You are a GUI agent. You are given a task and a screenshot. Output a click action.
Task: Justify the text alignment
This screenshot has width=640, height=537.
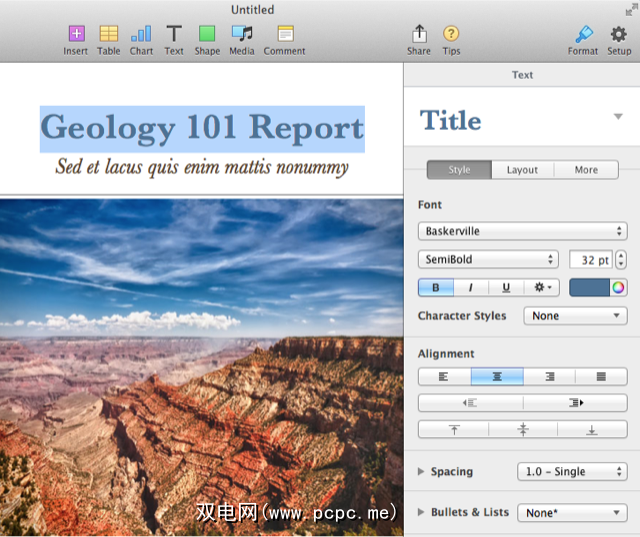click(601, 377)
